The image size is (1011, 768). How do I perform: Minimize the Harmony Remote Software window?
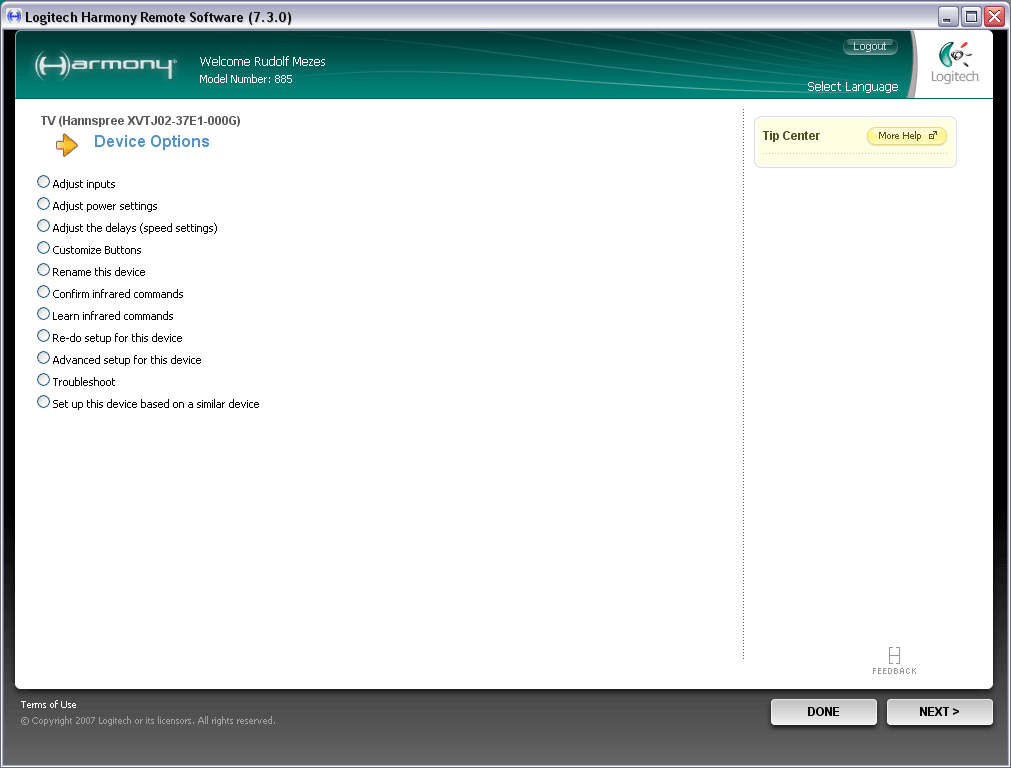pos(947,17)
